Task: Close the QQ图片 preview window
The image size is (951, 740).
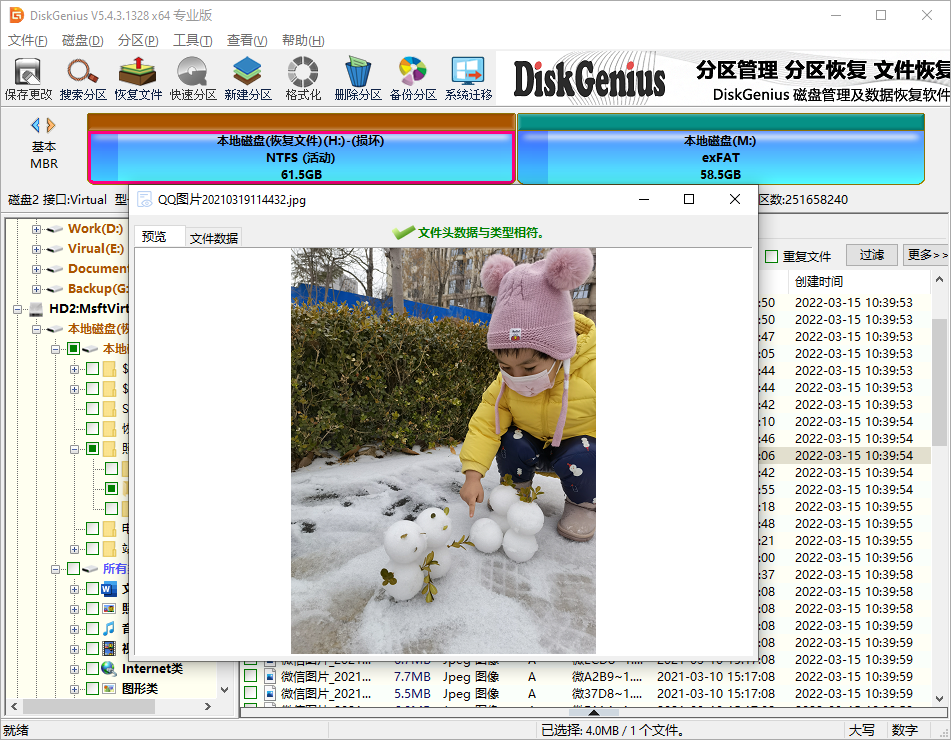Action: (734, 199)
